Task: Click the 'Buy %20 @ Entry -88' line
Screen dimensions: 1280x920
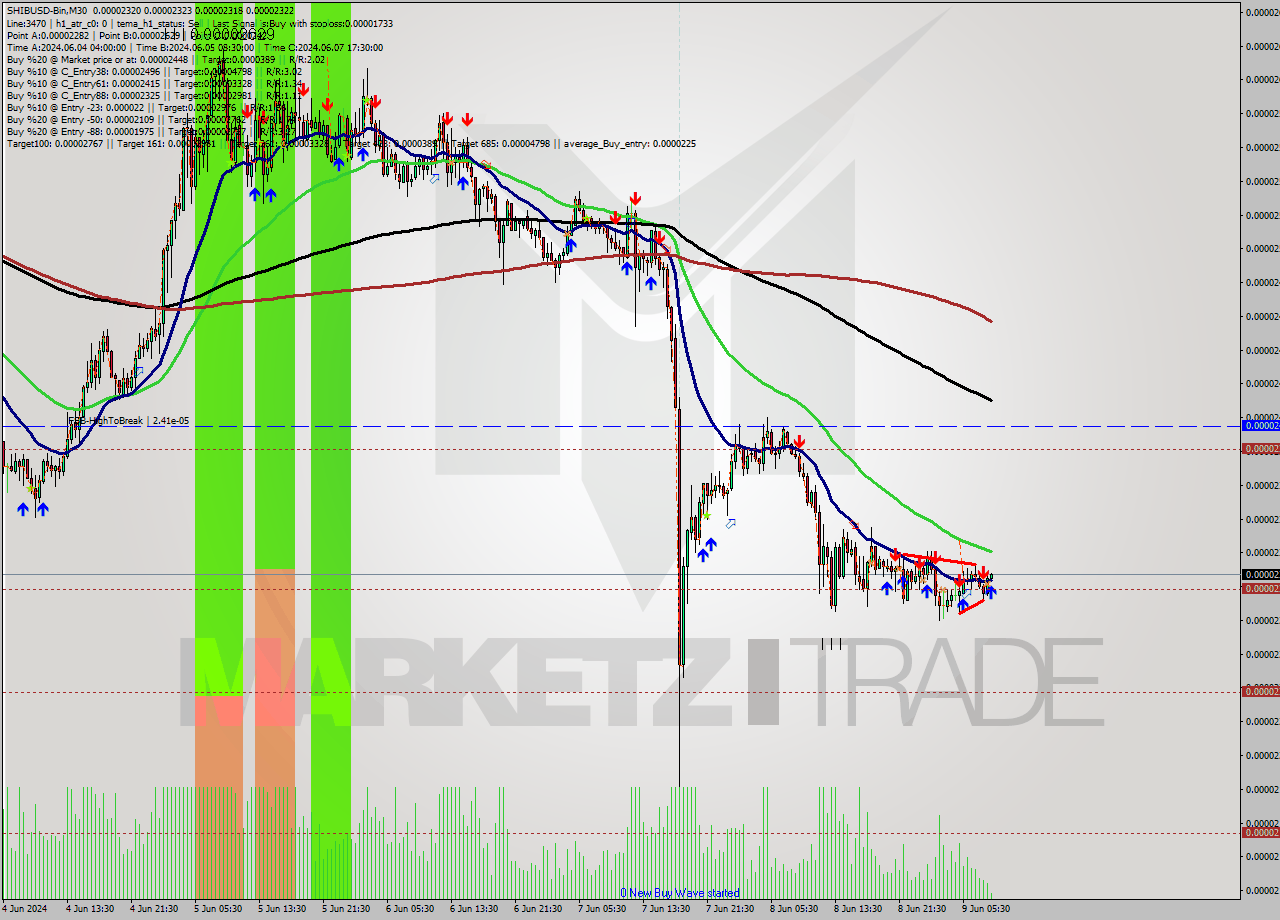Action: point(152,131)
